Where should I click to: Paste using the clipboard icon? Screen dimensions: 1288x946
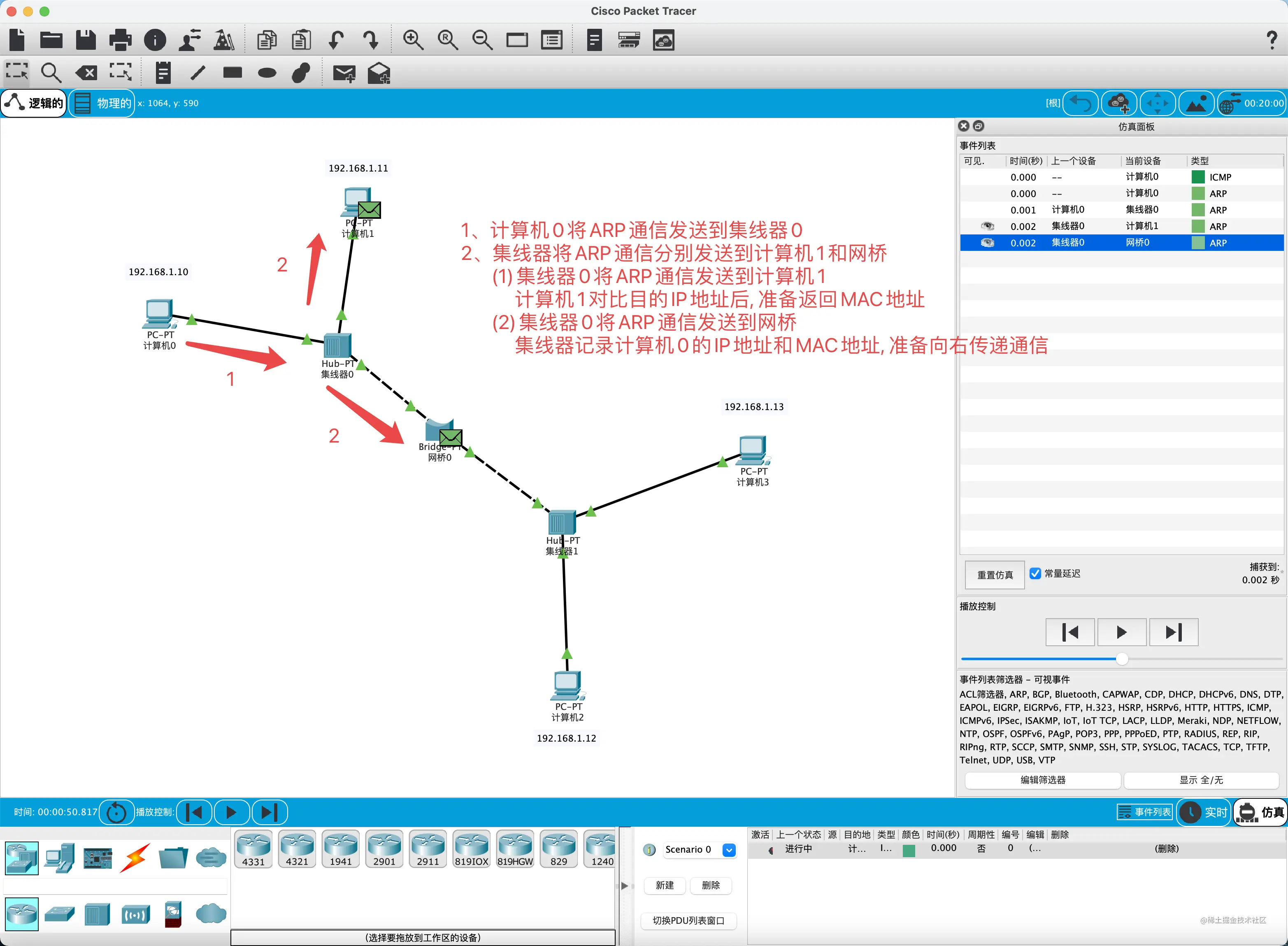coord(301,40)
